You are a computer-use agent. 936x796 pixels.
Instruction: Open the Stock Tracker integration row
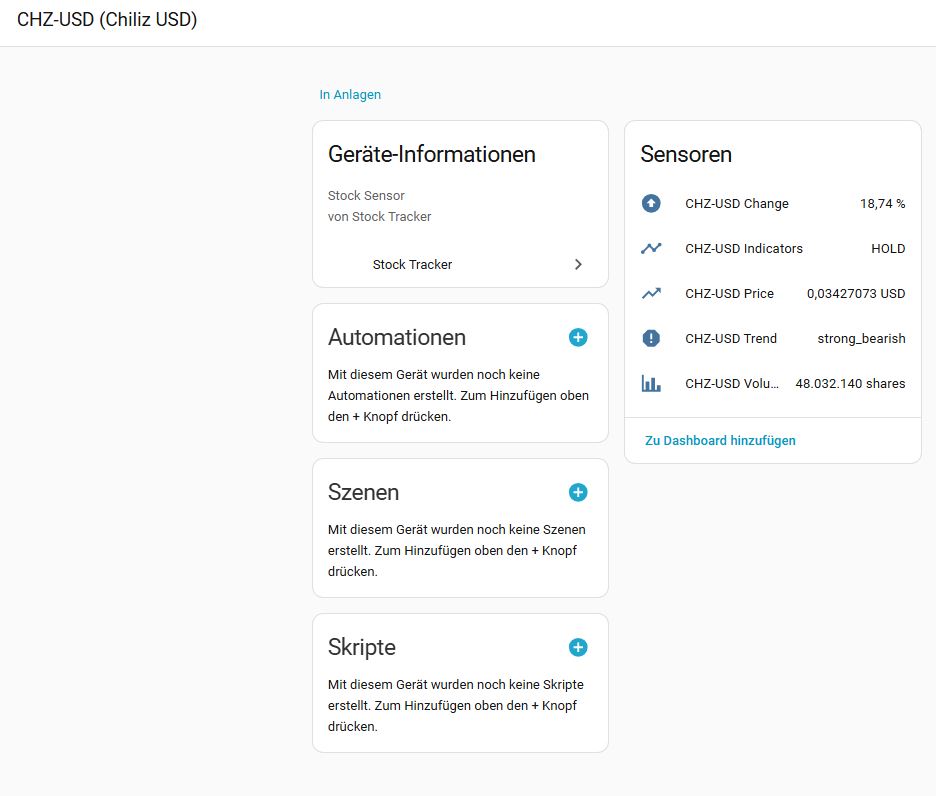[412, 265]
